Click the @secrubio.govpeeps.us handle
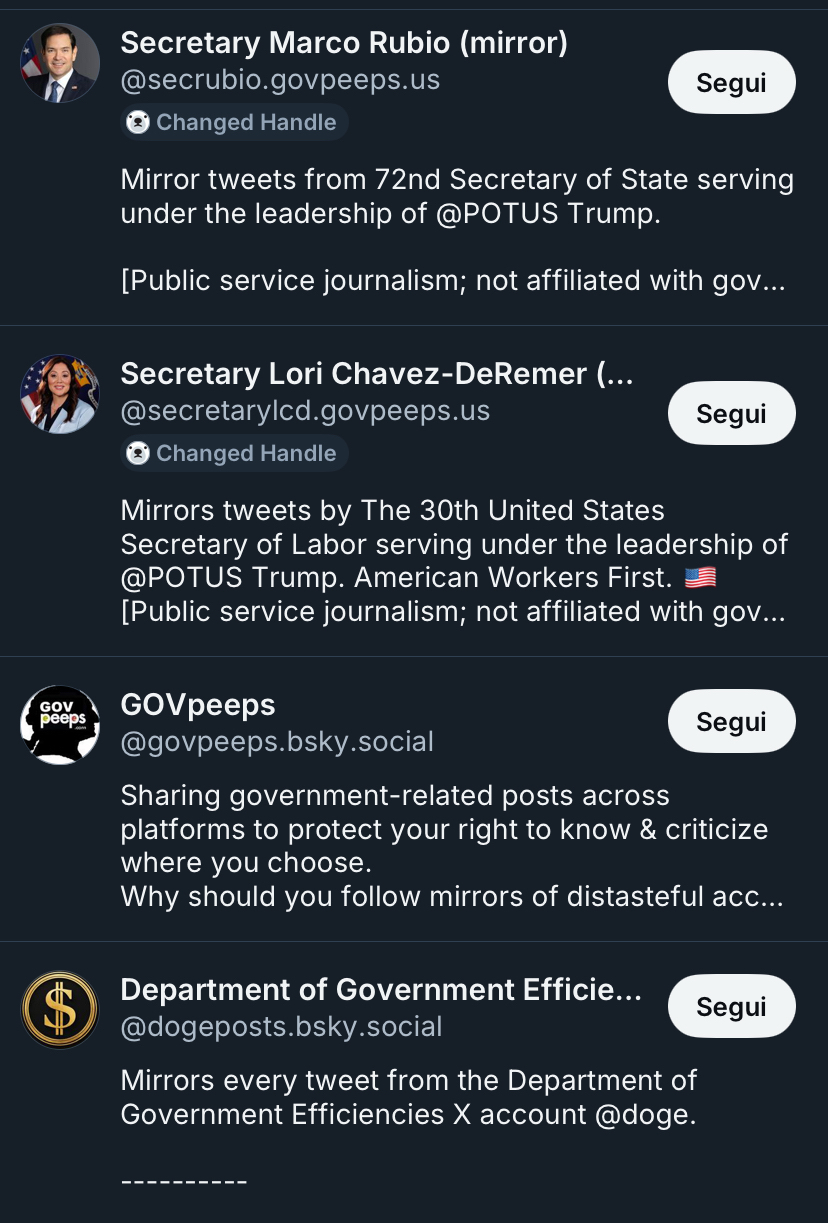 (x=280, y=80)
